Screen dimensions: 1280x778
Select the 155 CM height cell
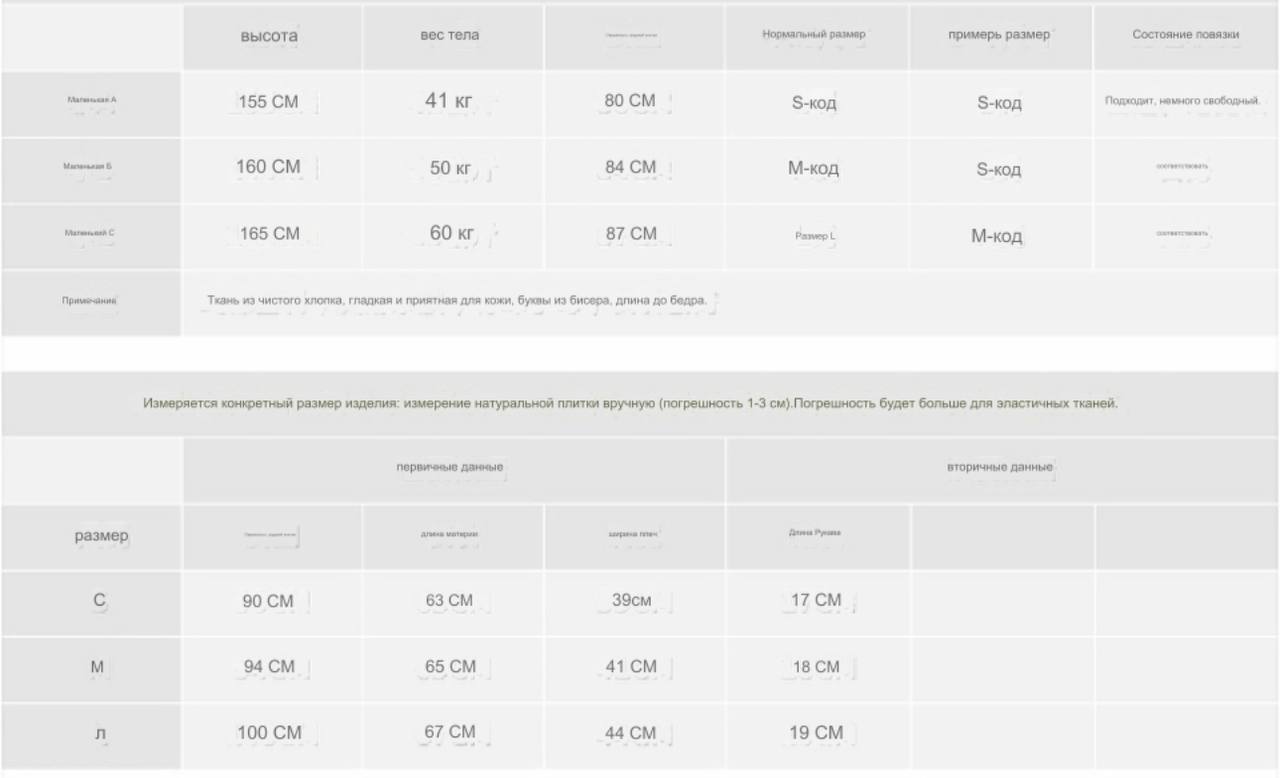[269, 102]
